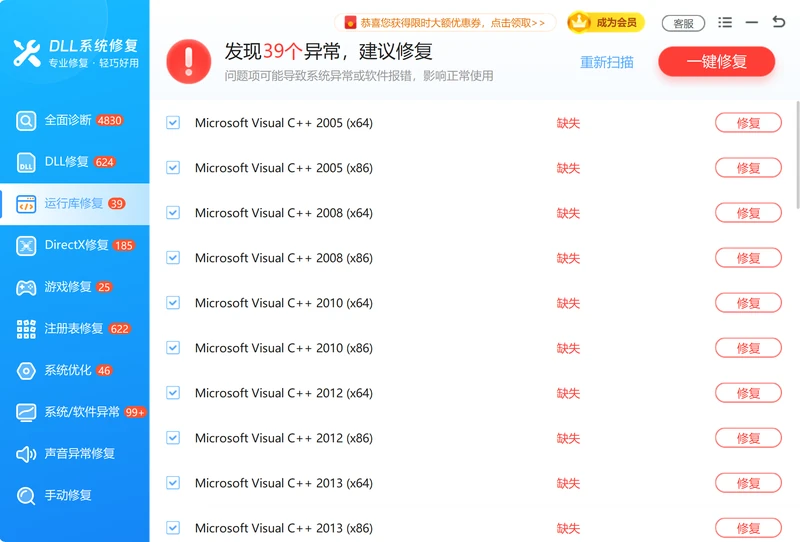Click the 一键修复 red button
Screen dimensions: 800x542
(x=716, y=62)
